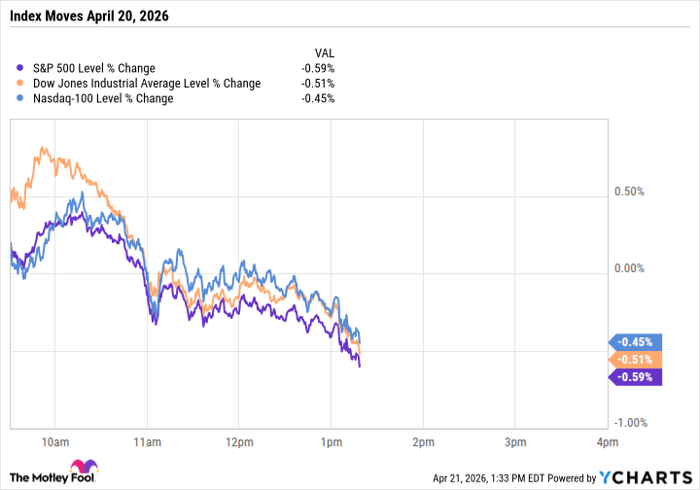The width and height of the screenshot is (700, 490).
Task: Click the 4pm time axis label
Action: 605,441
